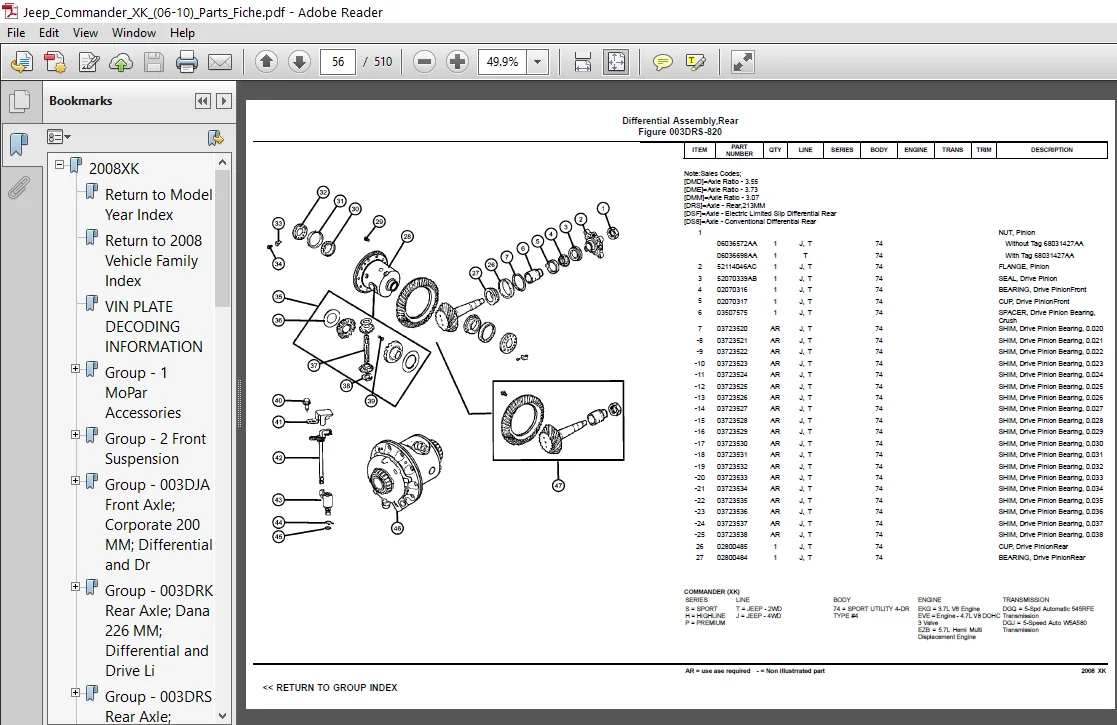Select Return to Model Year Index bookmark

158,204
